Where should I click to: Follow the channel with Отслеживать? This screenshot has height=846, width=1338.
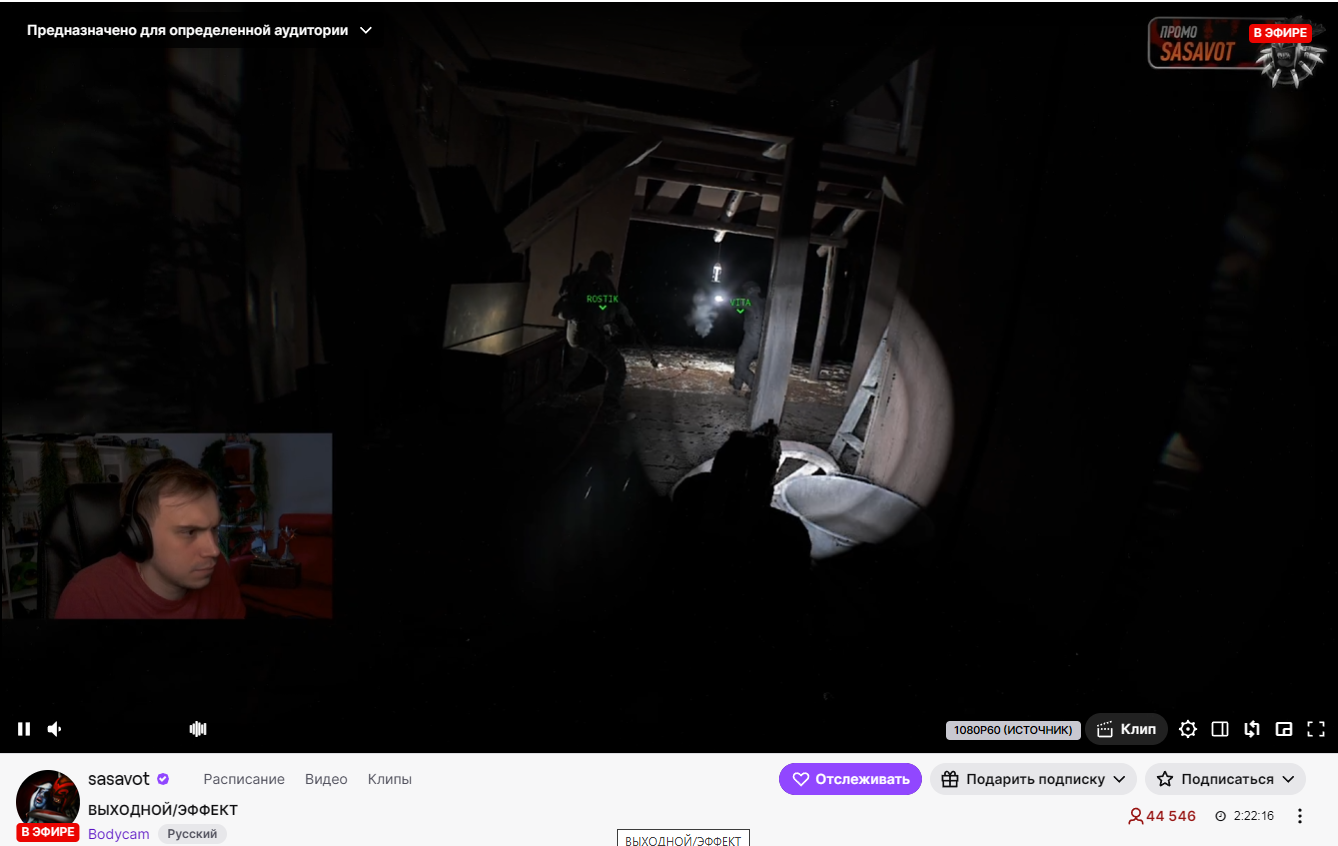pos(850,779)
